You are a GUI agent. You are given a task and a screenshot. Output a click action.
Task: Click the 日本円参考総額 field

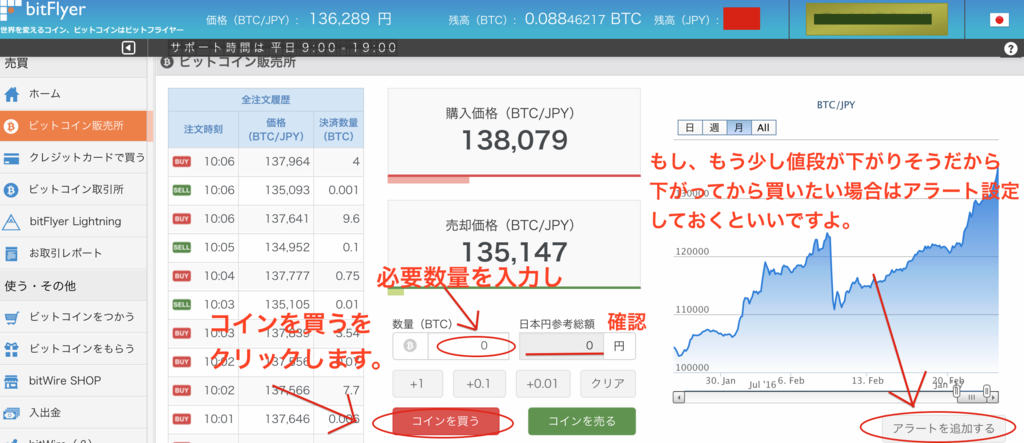[x=561, y=346]
